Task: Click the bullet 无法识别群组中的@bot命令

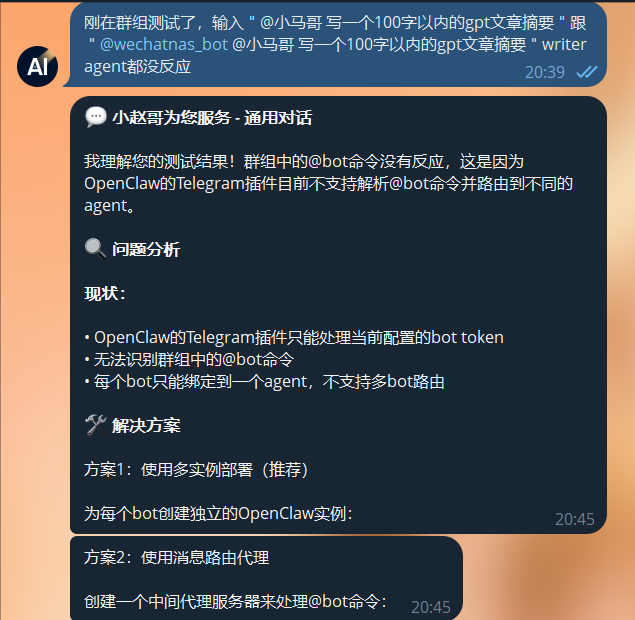Action: point(189,360)
